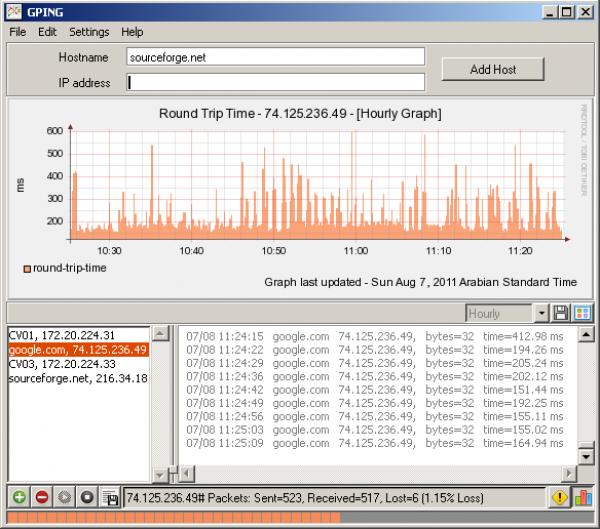Screen dimensions: 600x529
Task: Click the Hostname field containing sourceforge.net
Action: click(275, 57)
